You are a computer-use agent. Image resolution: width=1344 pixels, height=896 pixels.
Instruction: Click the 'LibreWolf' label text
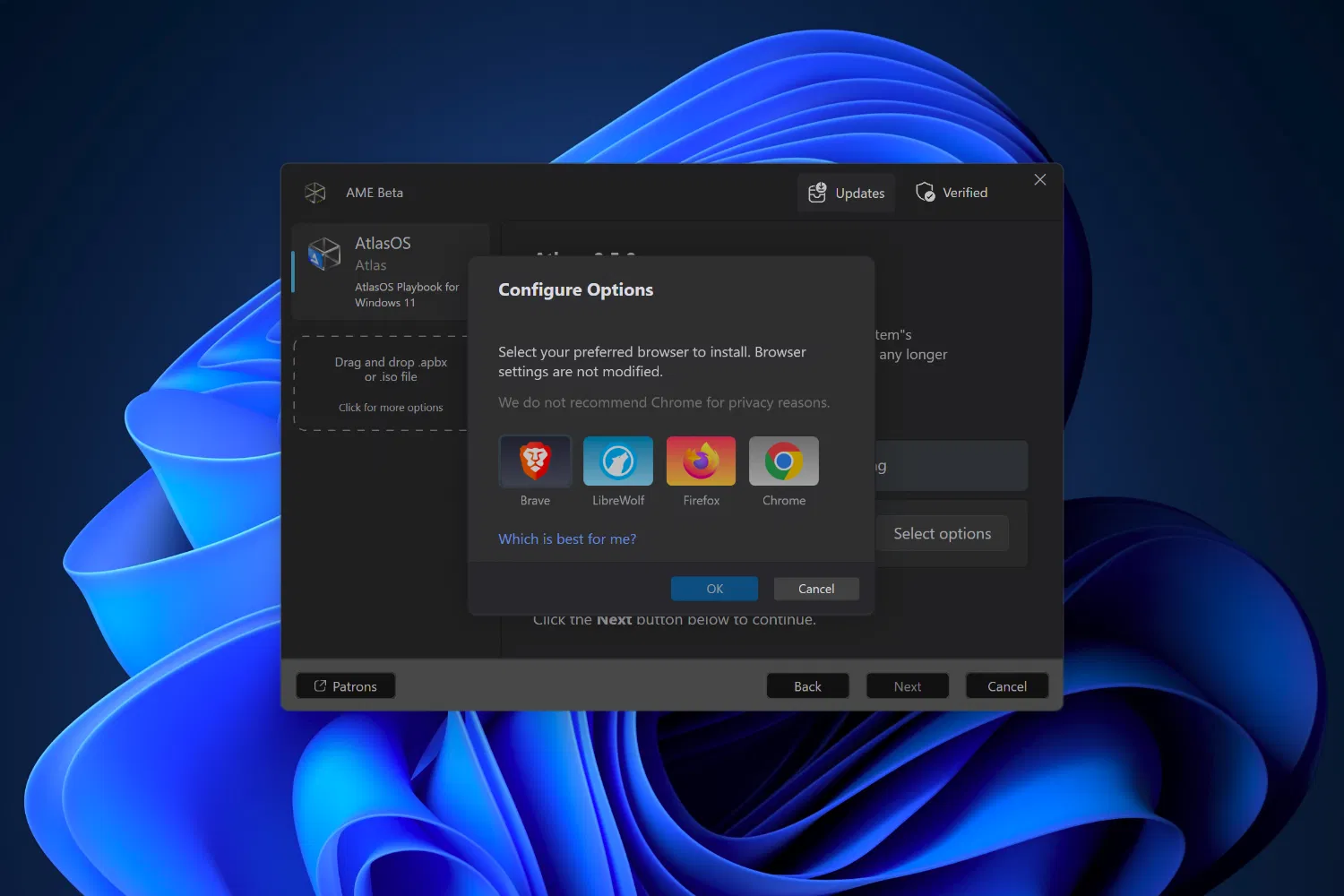[618, 501]
